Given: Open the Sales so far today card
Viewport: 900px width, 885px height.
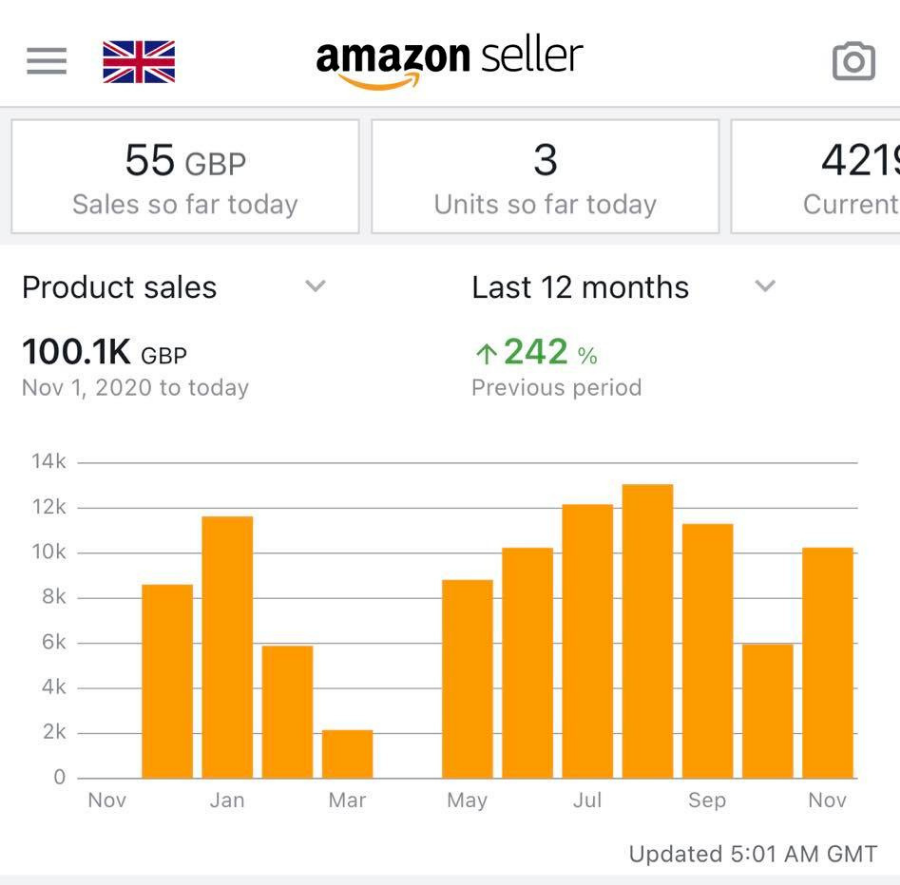Looking at the screenshot, I should click(185, 177).
